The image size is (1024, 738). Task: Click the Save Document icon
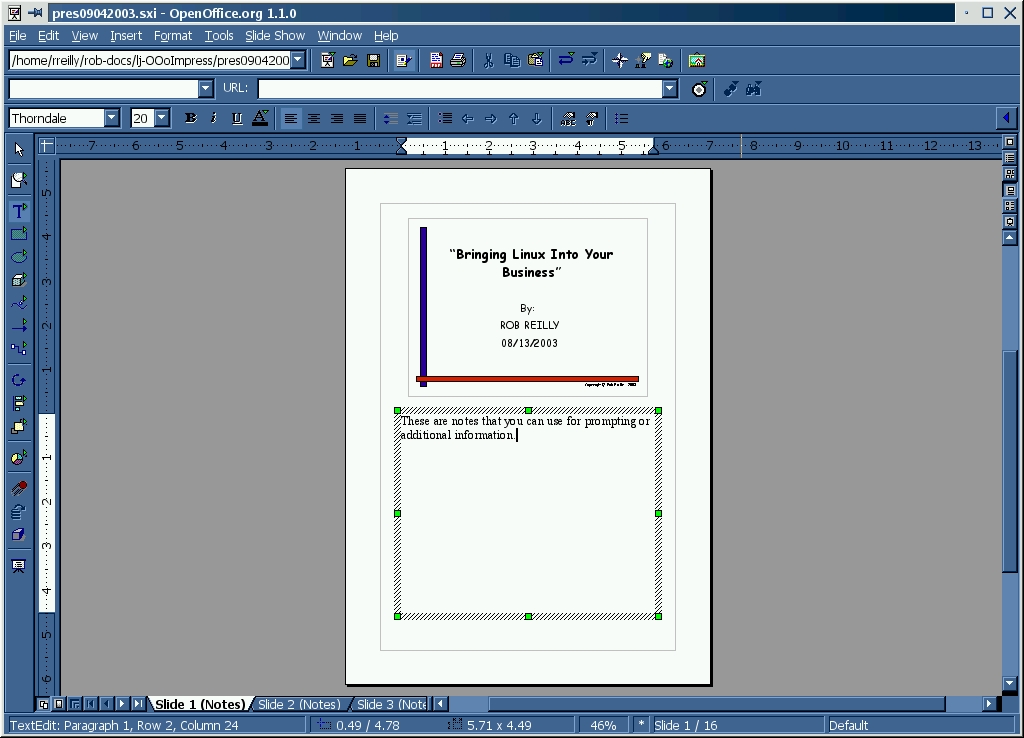pos(373,61)
